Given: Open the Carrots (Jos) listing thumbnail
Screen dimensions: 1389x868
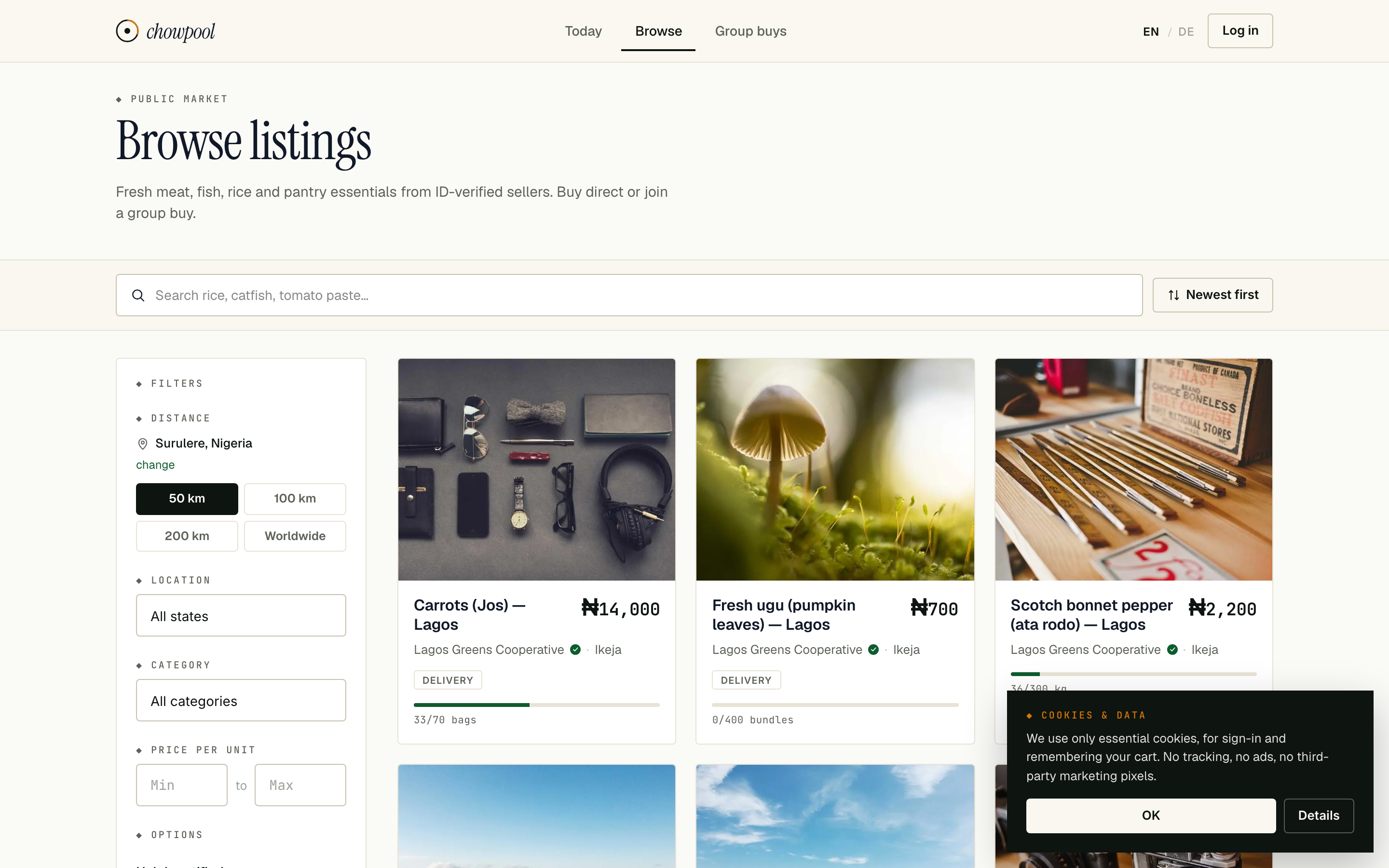Looking at the screenshot, I should point(537,470).
